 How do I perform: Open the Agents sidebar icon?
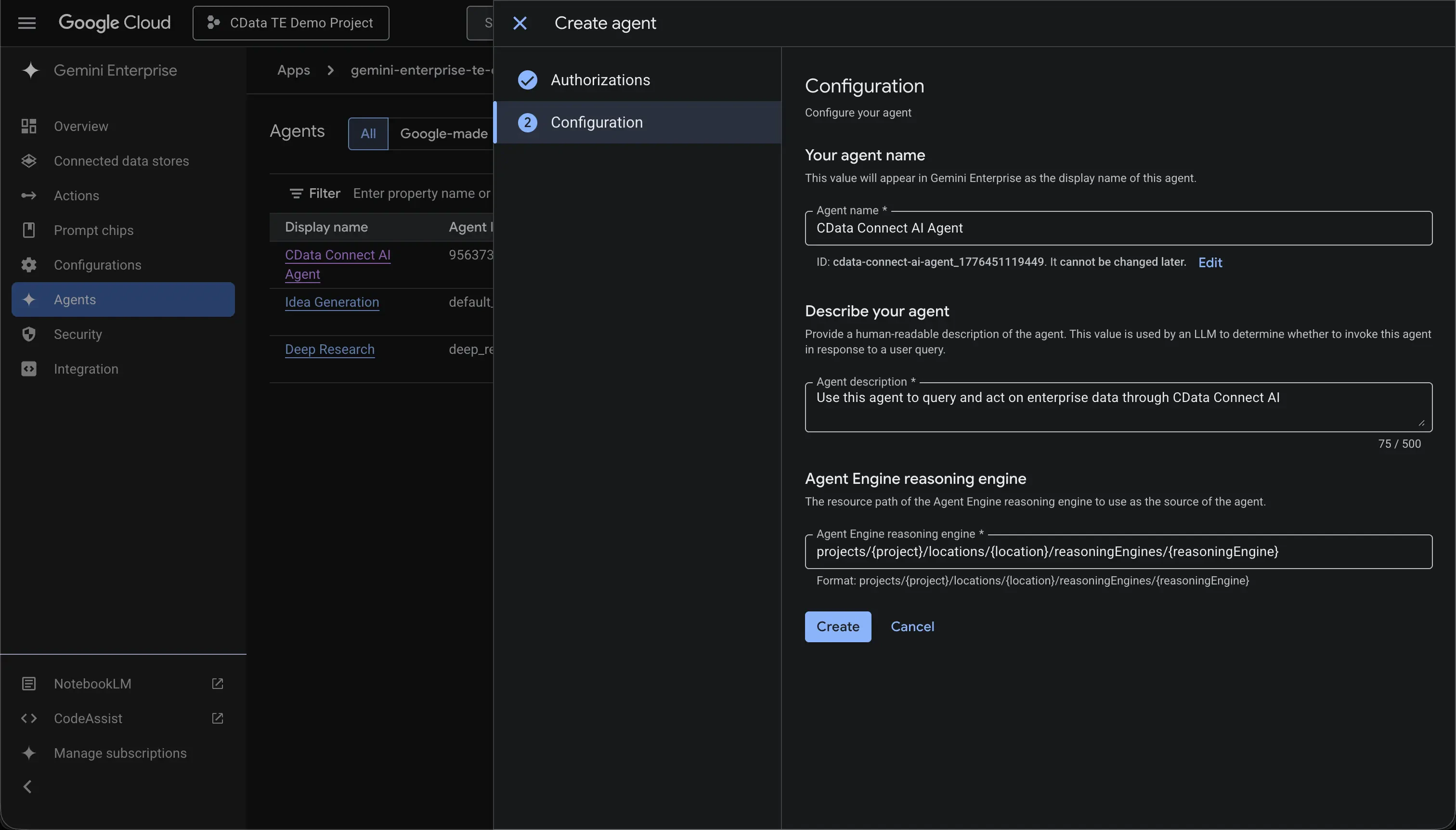pos(29,299)
